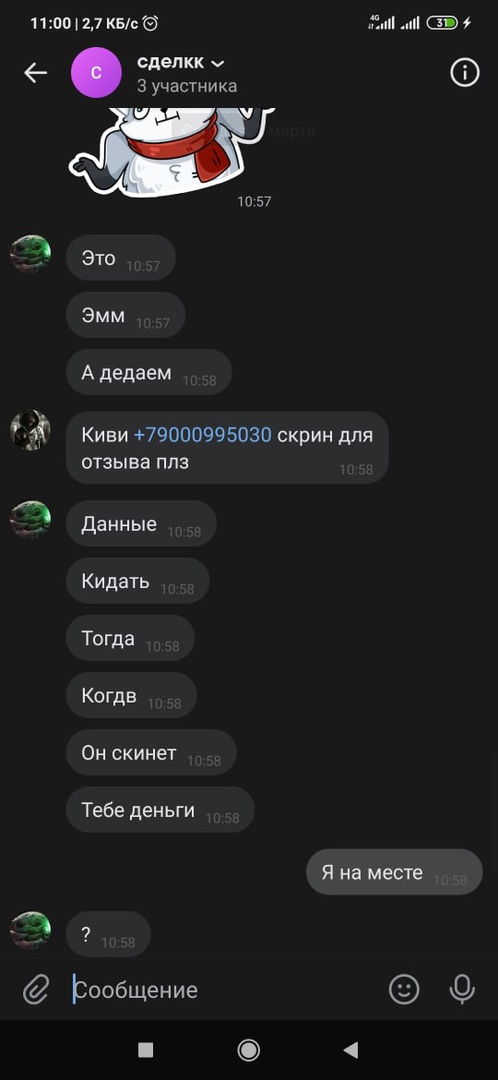Open the participants list "3 участника"
The height and width of the screenshot is (1080, 498).
[x=187, y=86]
